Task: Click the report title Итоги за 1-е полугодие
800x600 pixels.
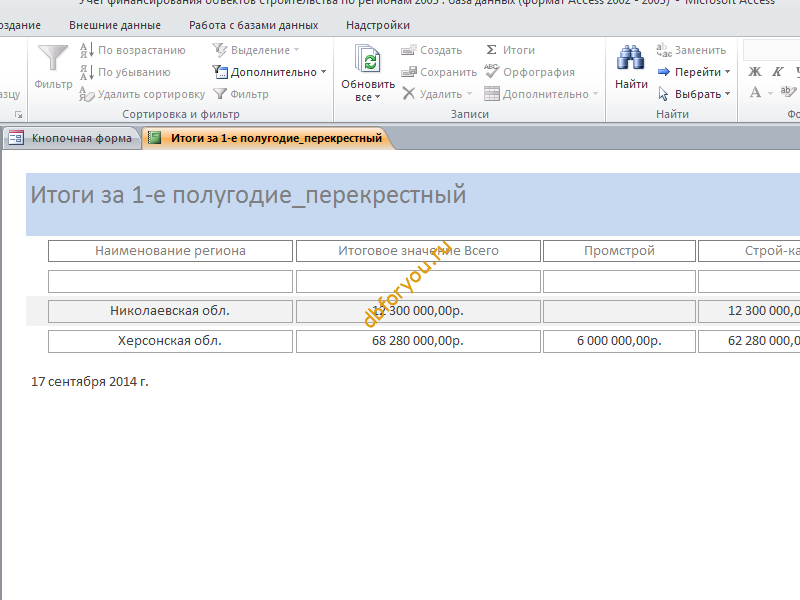Action: tap(248, 195)
